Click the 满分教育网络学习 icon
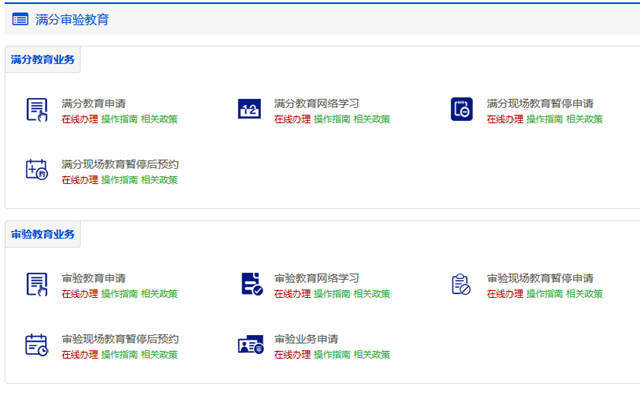The height and width of the screenshot is (398, 640). pyautogui.click(x=249, y=109)
